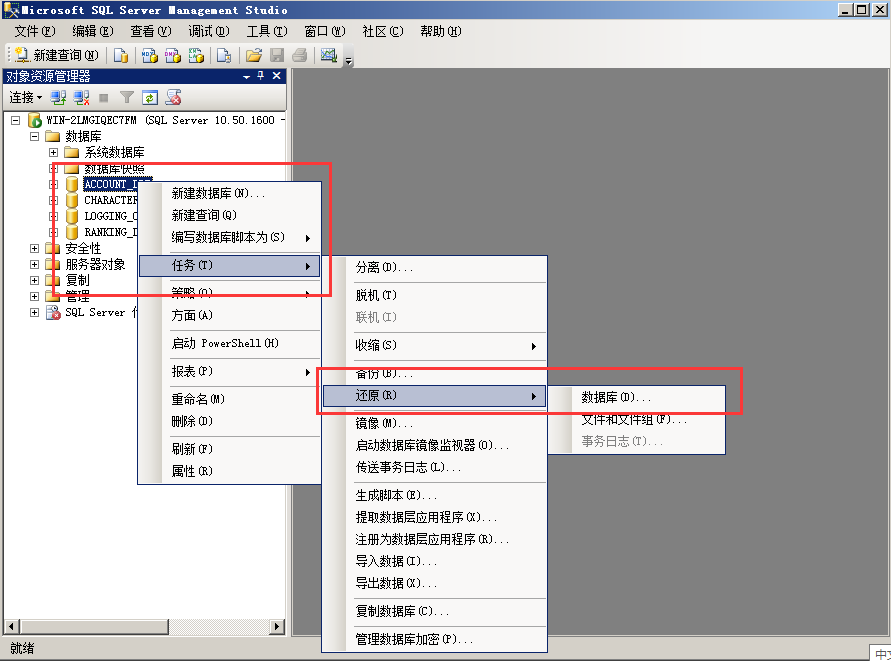Viewport: 891px width, 661px height.
Task: Click the Database Engine Query icon
Action: 120,55
